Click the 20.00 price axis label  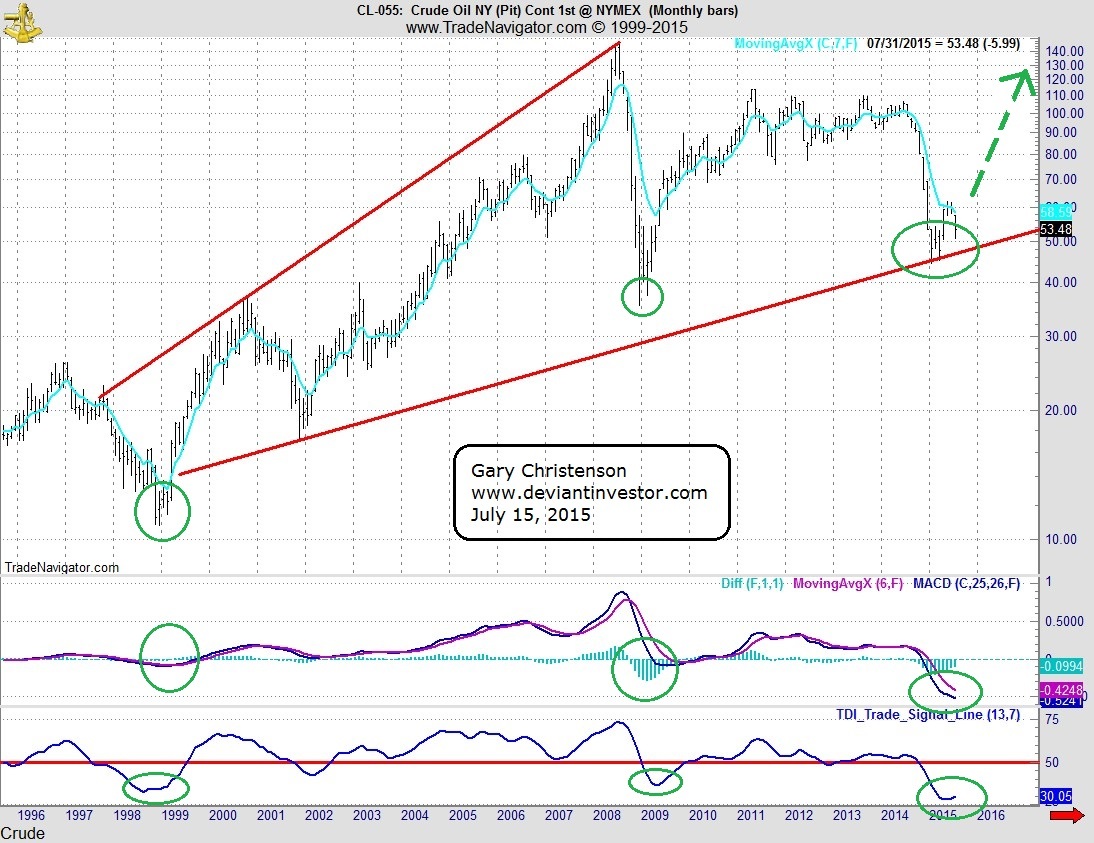point(1061,410)
